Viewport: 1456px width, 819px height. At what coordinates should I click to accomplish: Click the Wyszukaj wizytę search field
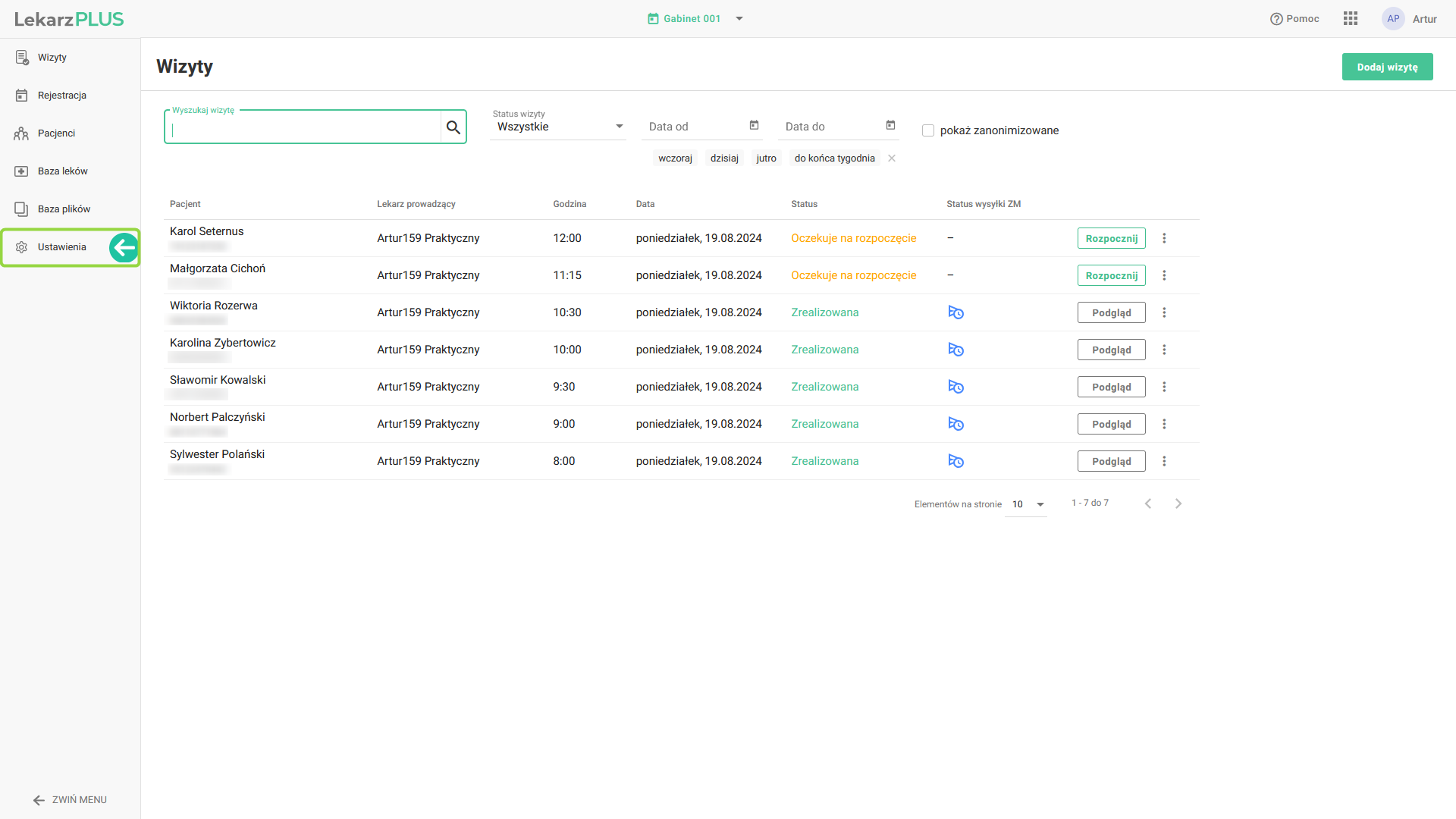point(303,127)
